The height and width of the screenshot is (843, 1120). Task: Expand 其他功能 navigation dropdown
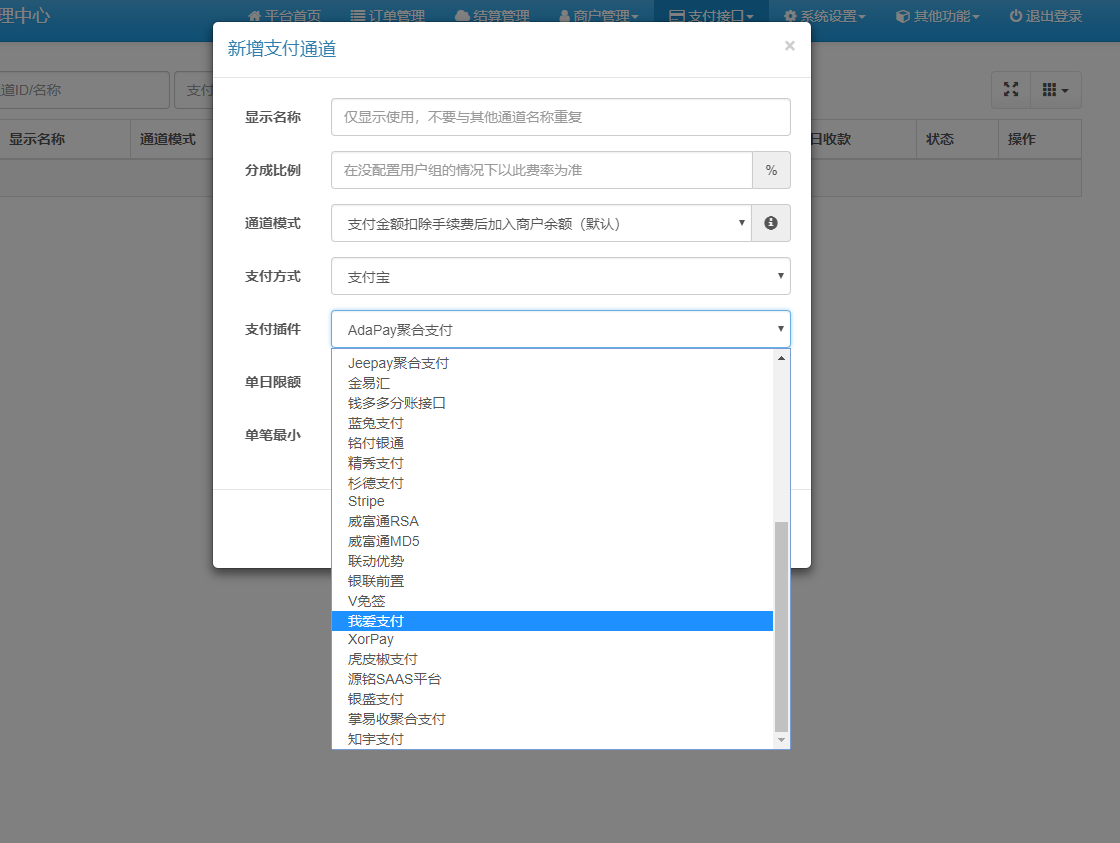[937, 16]
